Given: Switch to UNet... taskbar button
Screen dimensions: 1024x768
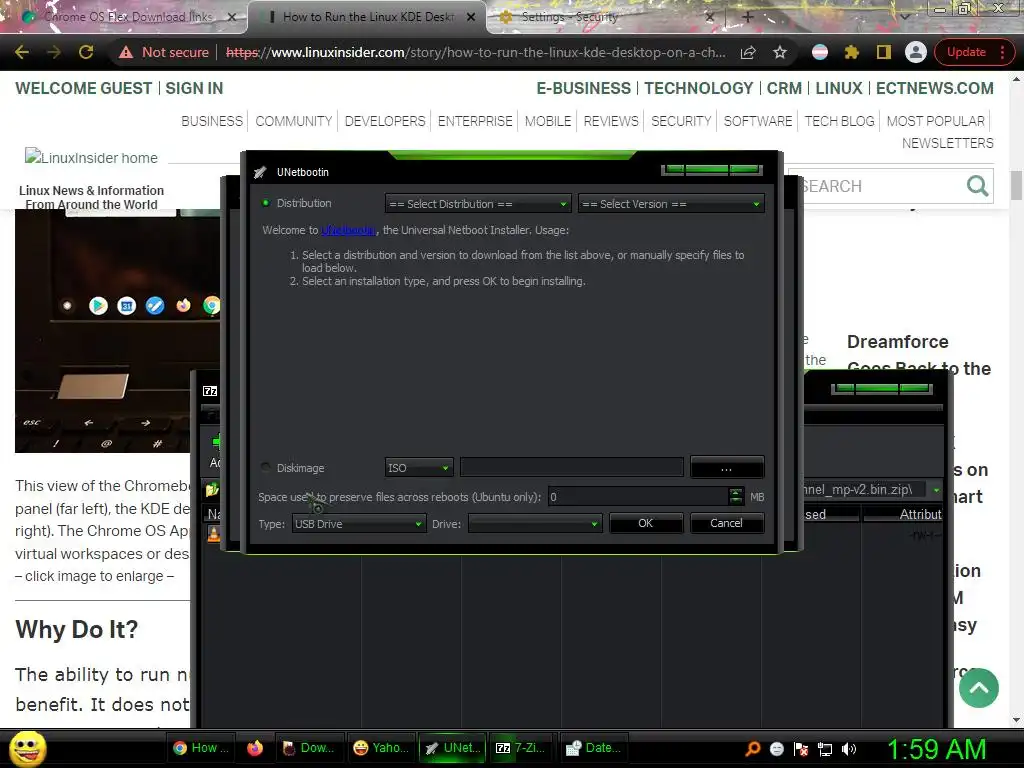Looking at the screenshot, I should pos(452,748).
